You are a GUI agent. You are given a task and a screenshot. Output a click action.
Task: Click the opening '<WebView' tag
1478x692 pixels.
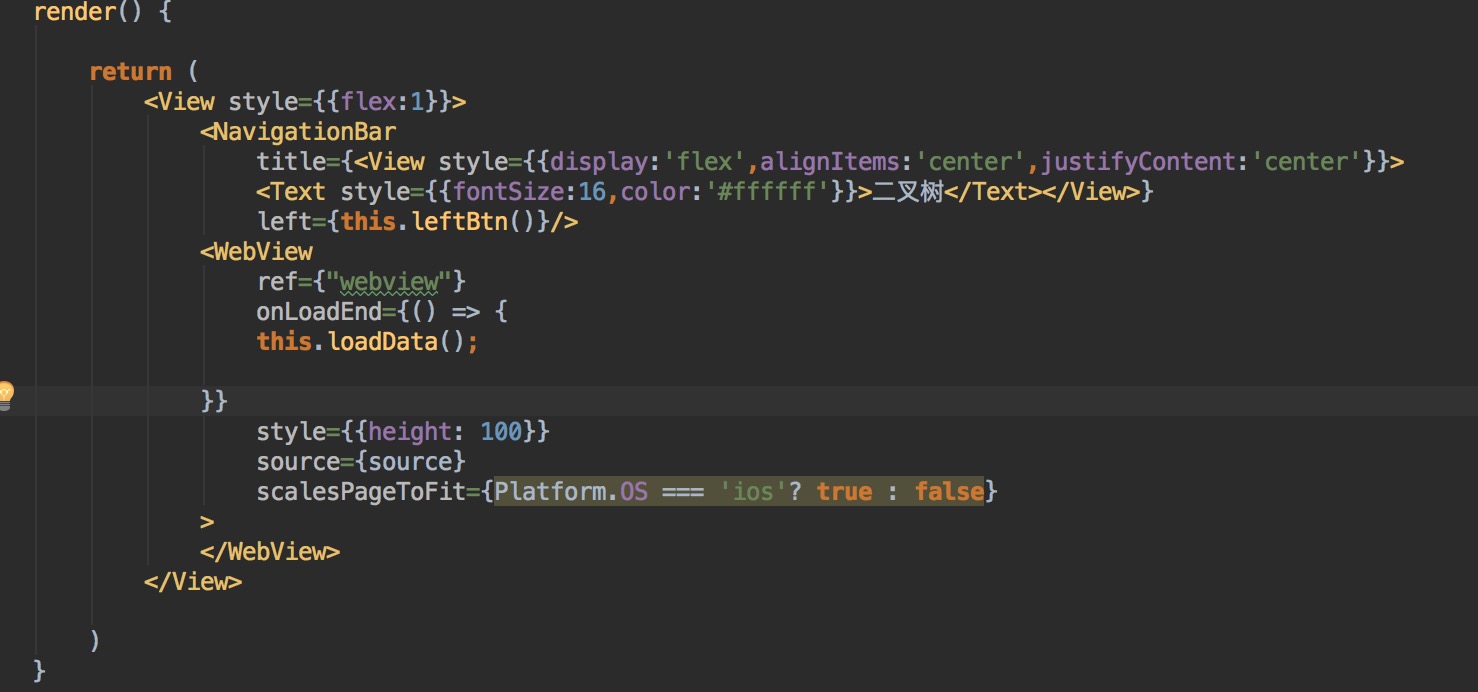256,252
